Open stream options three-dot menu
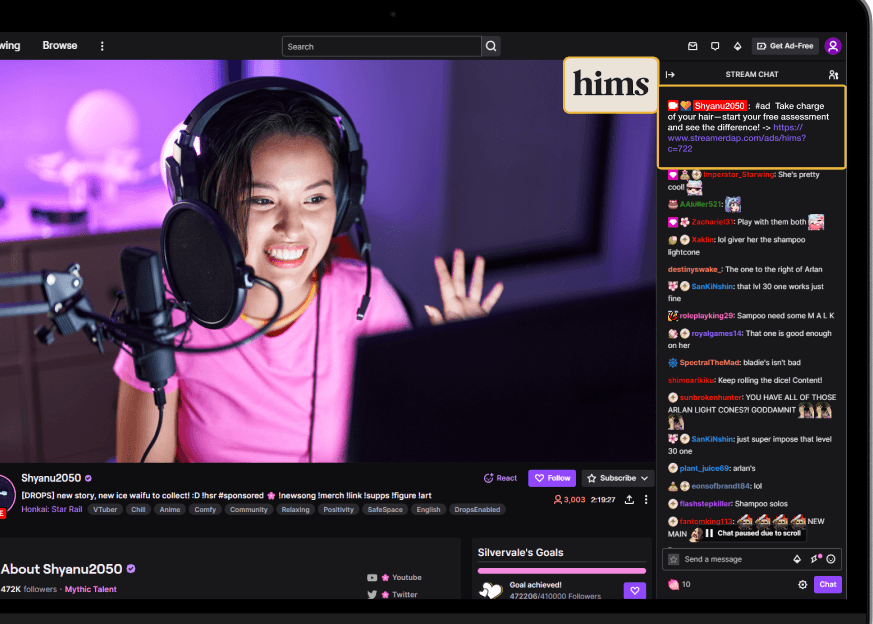Screen dimensions: 873x624 646,500
